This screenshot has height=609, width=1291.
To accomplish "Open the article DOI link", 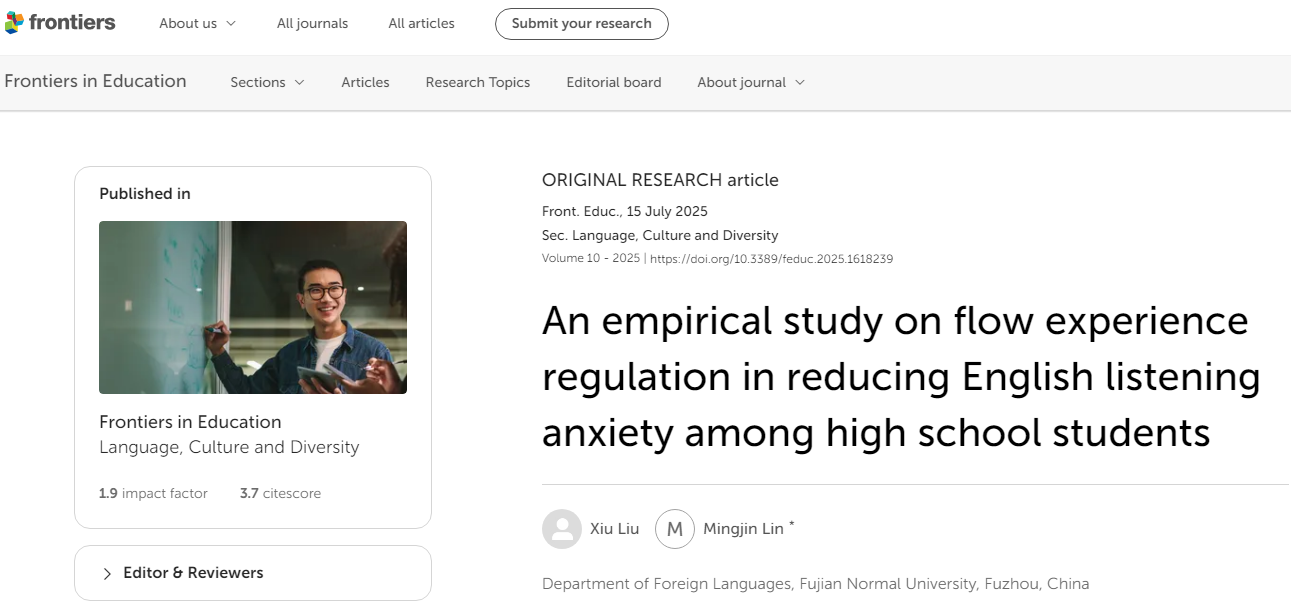I will [x=771, y=259].
